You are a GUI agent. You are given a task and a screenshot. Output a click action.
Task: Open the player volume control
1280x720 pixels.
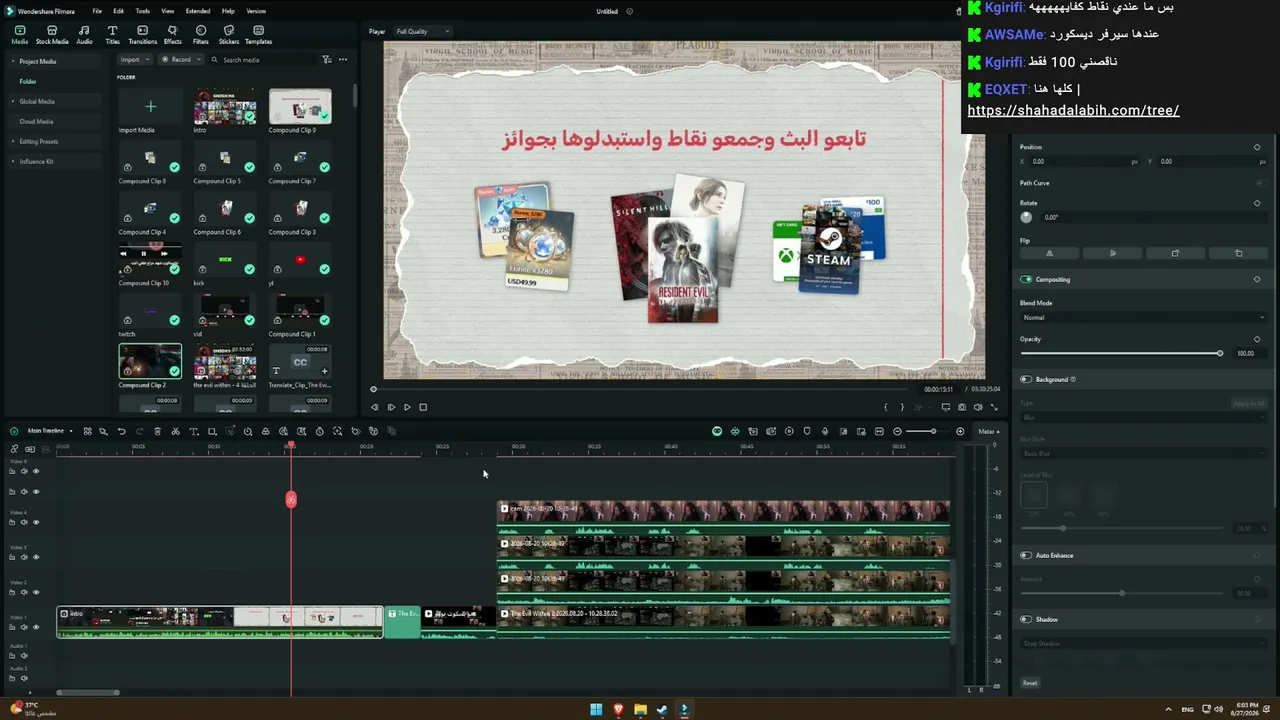[978, 407]
